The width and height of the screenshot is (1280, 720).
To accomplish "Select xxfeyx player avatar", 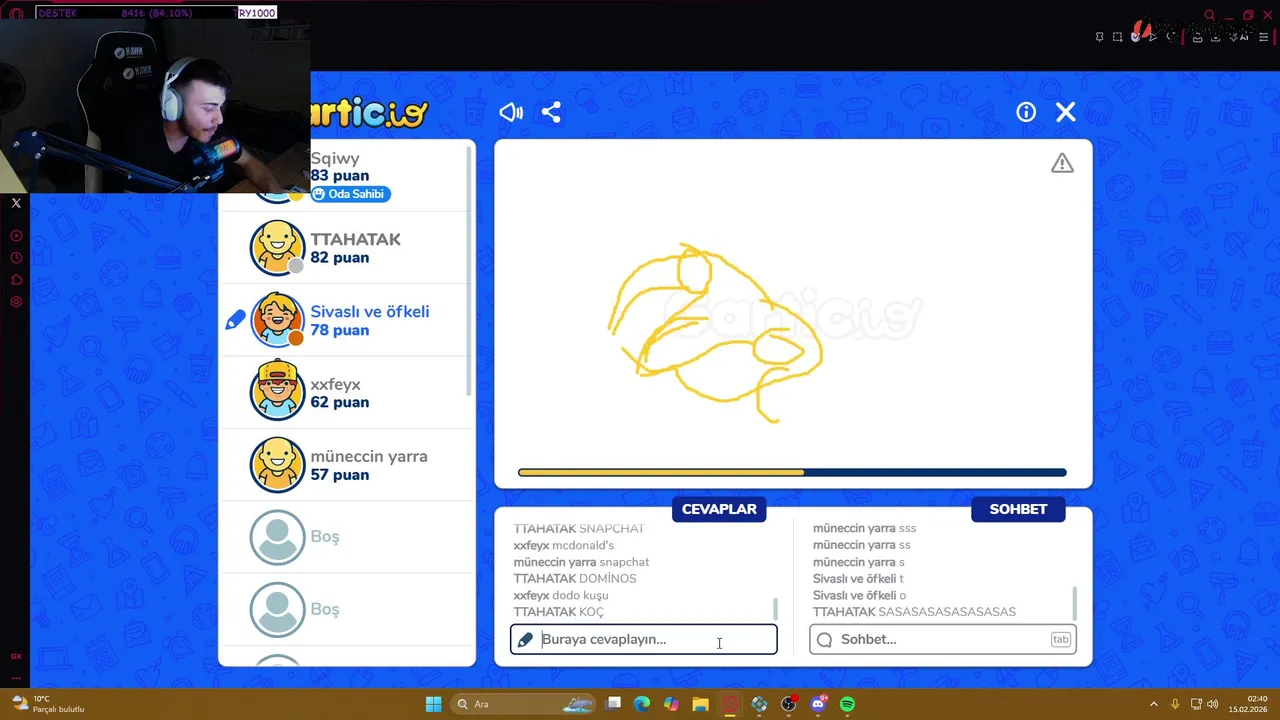I will [277, 392].
